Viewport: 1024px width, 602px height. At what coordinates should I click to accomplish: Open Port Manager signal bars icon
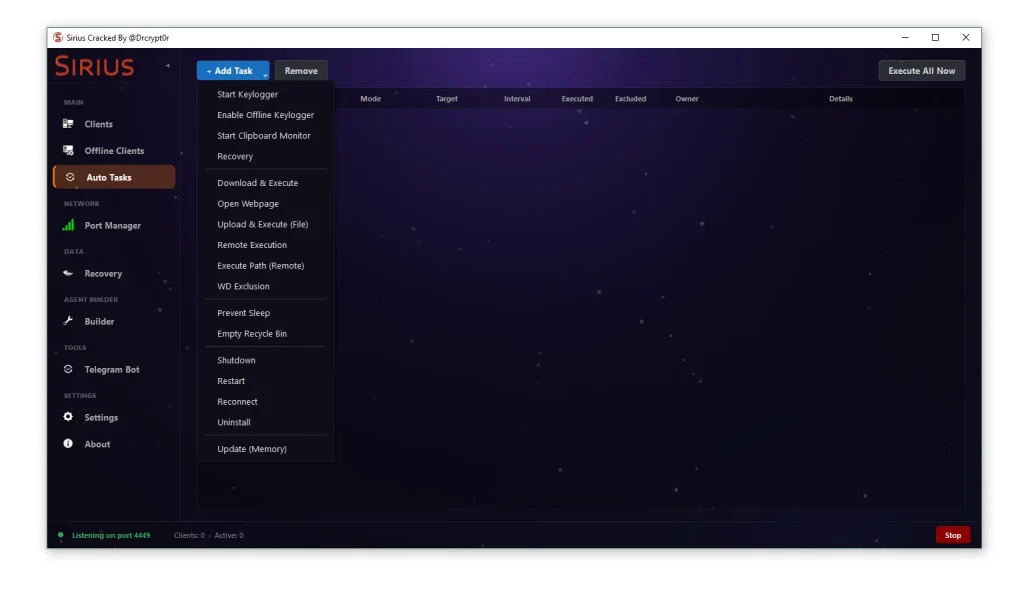pyautogui.click(x=68, y=226)
